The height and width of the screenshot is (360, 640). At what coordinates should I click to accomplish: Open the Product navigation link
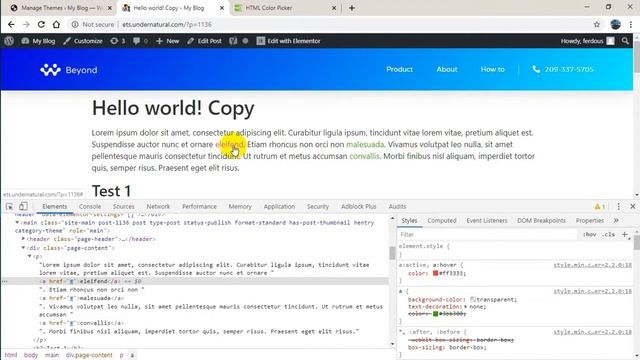pos(400,69)
